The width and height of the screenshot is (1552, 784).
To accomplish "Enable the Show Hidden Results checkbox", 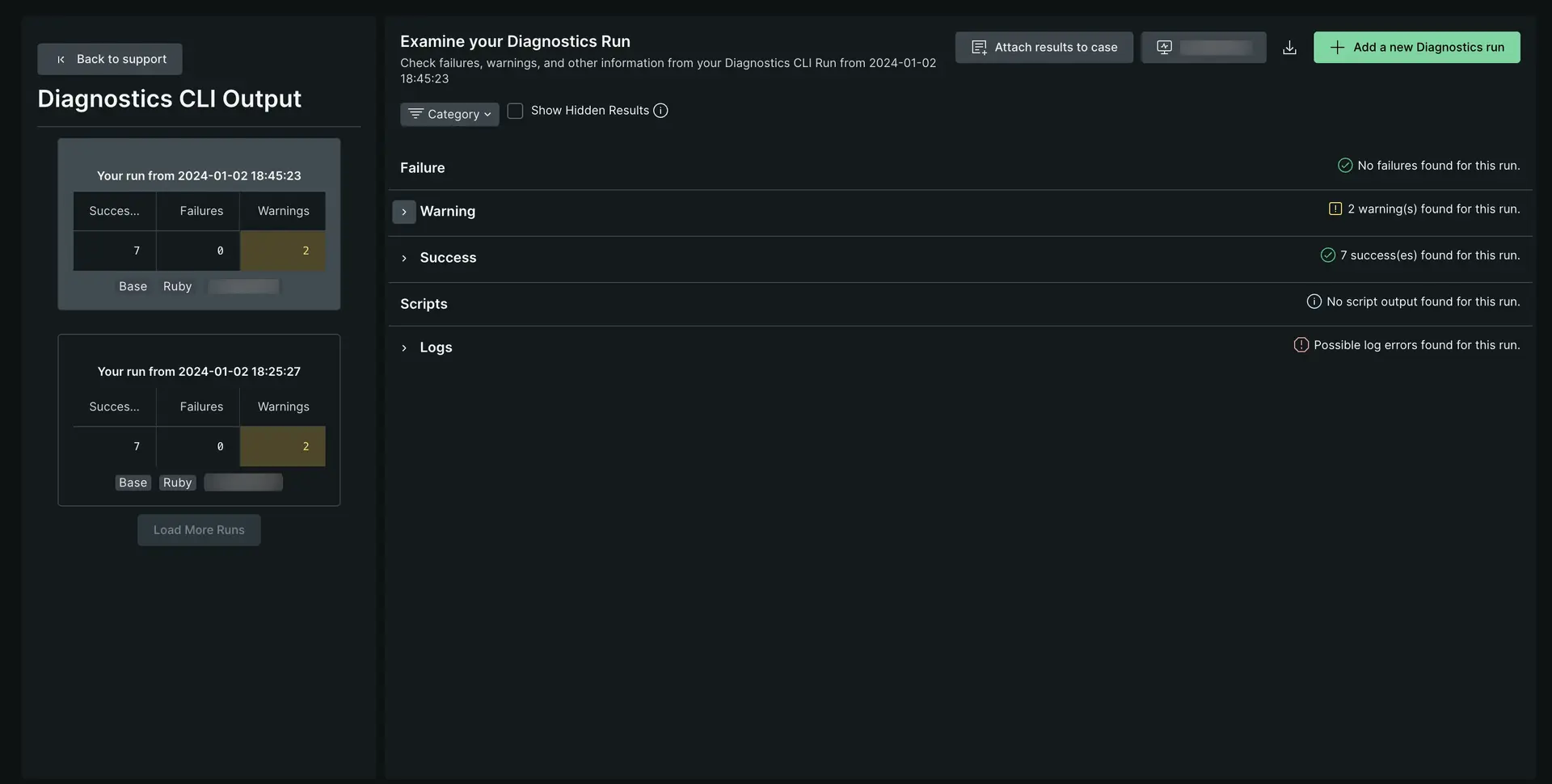I will pos(515,111).
